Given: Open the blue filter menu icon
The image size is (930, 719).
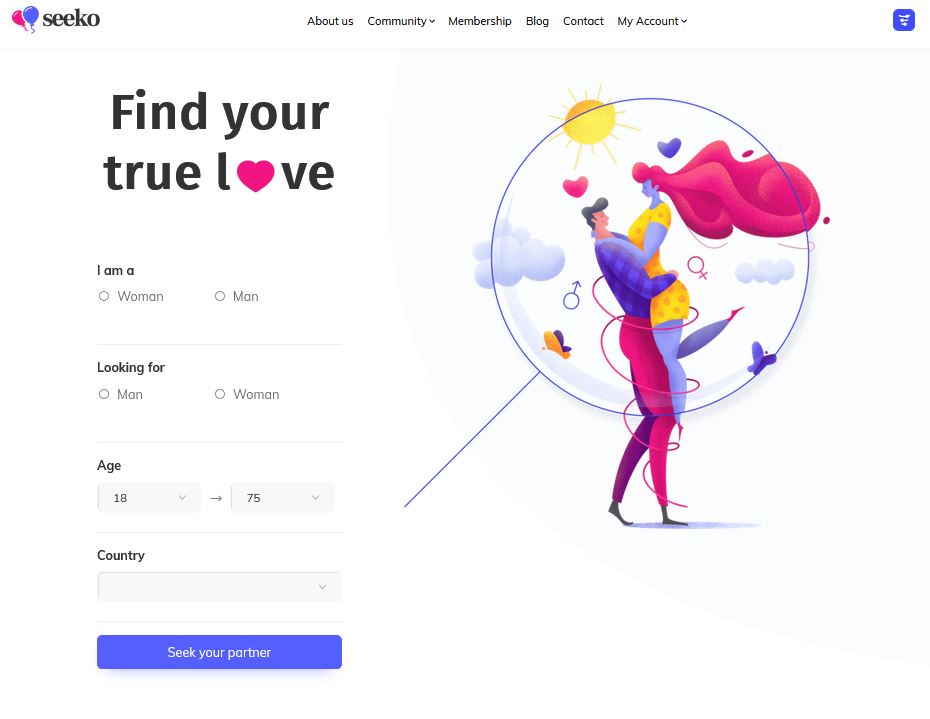Looking at the screenshot, I should (x=903, y=20).
